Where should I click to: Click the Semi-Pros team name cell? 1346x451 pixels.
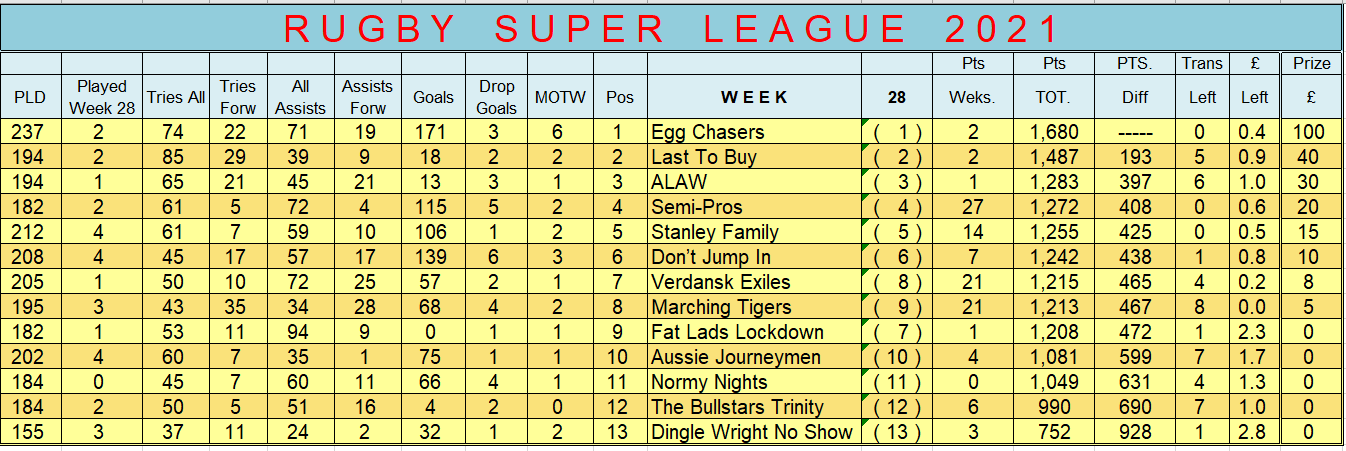[x=754, y=207]
